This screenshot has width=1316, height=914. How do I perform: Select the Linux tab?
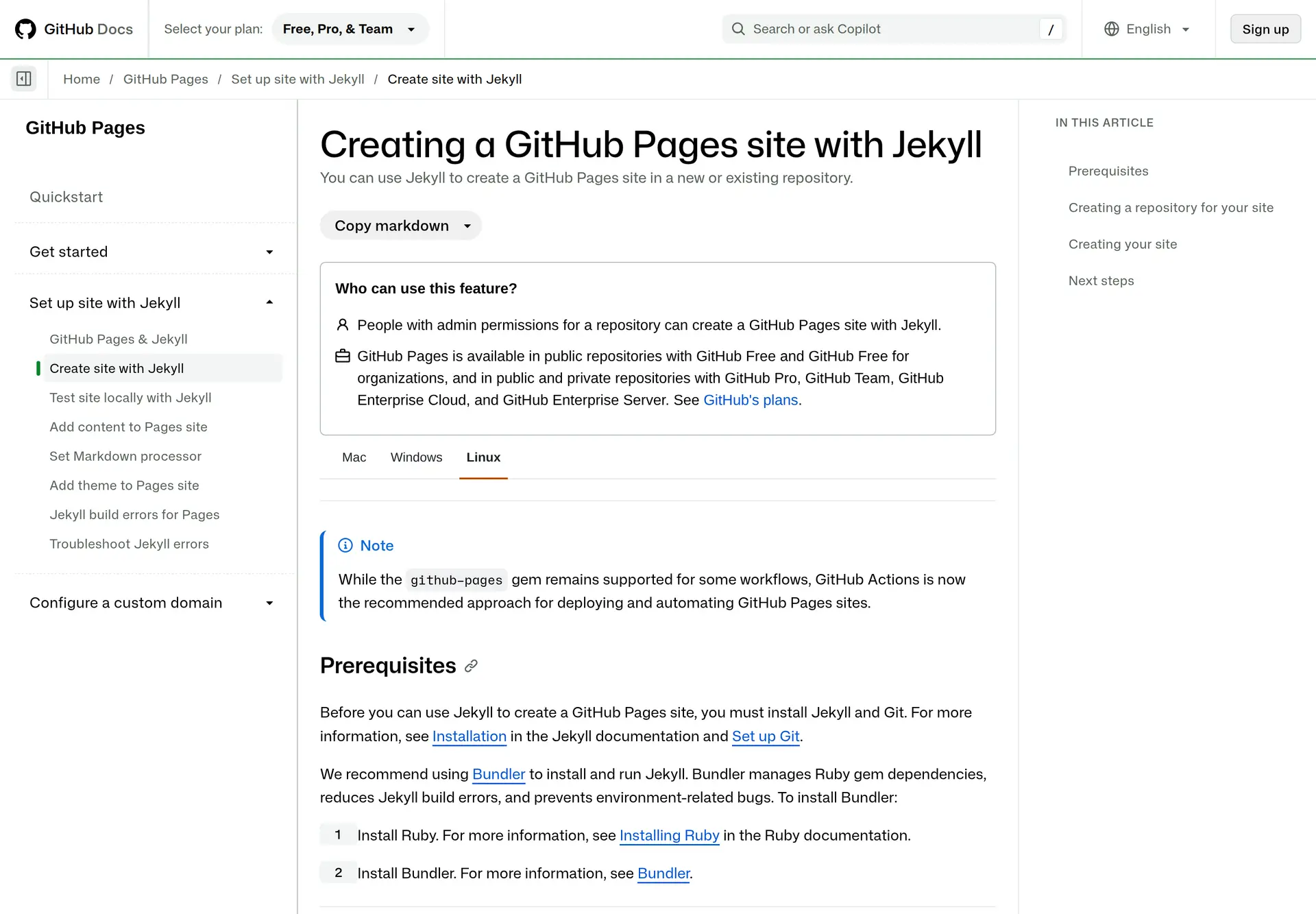(x=483, y=457)
